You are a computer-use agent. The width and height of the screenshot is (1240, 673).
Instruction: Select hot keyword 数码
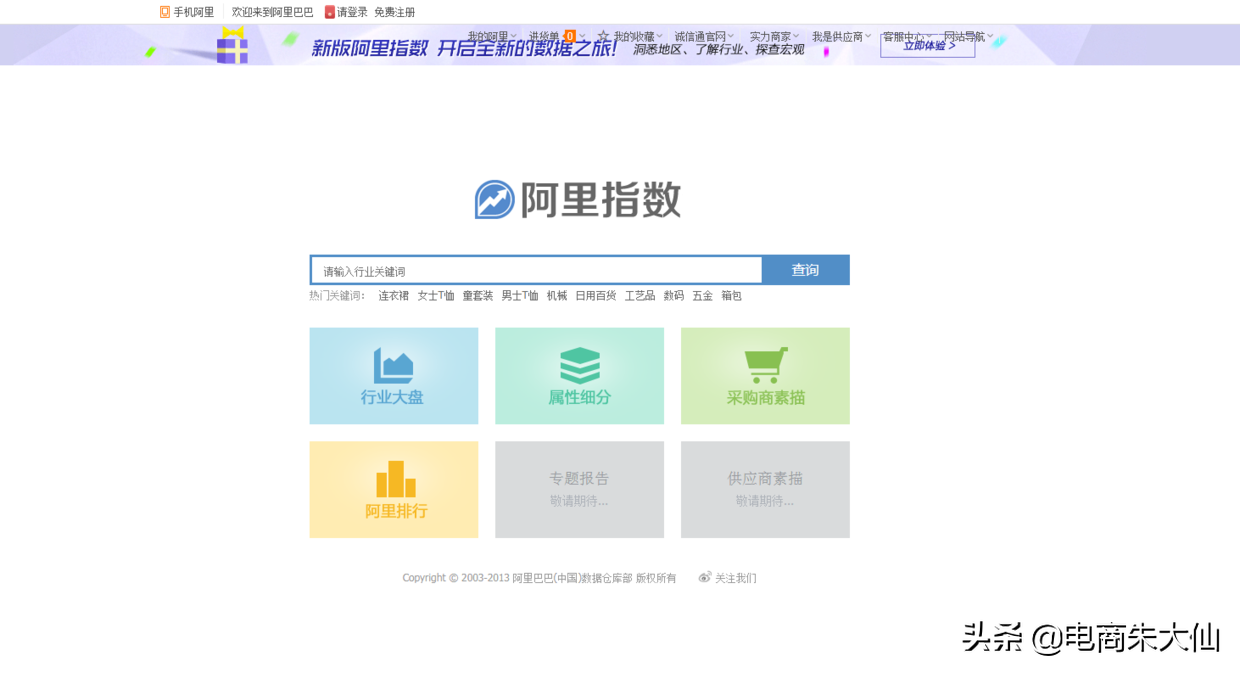click(x=674, y=296)
